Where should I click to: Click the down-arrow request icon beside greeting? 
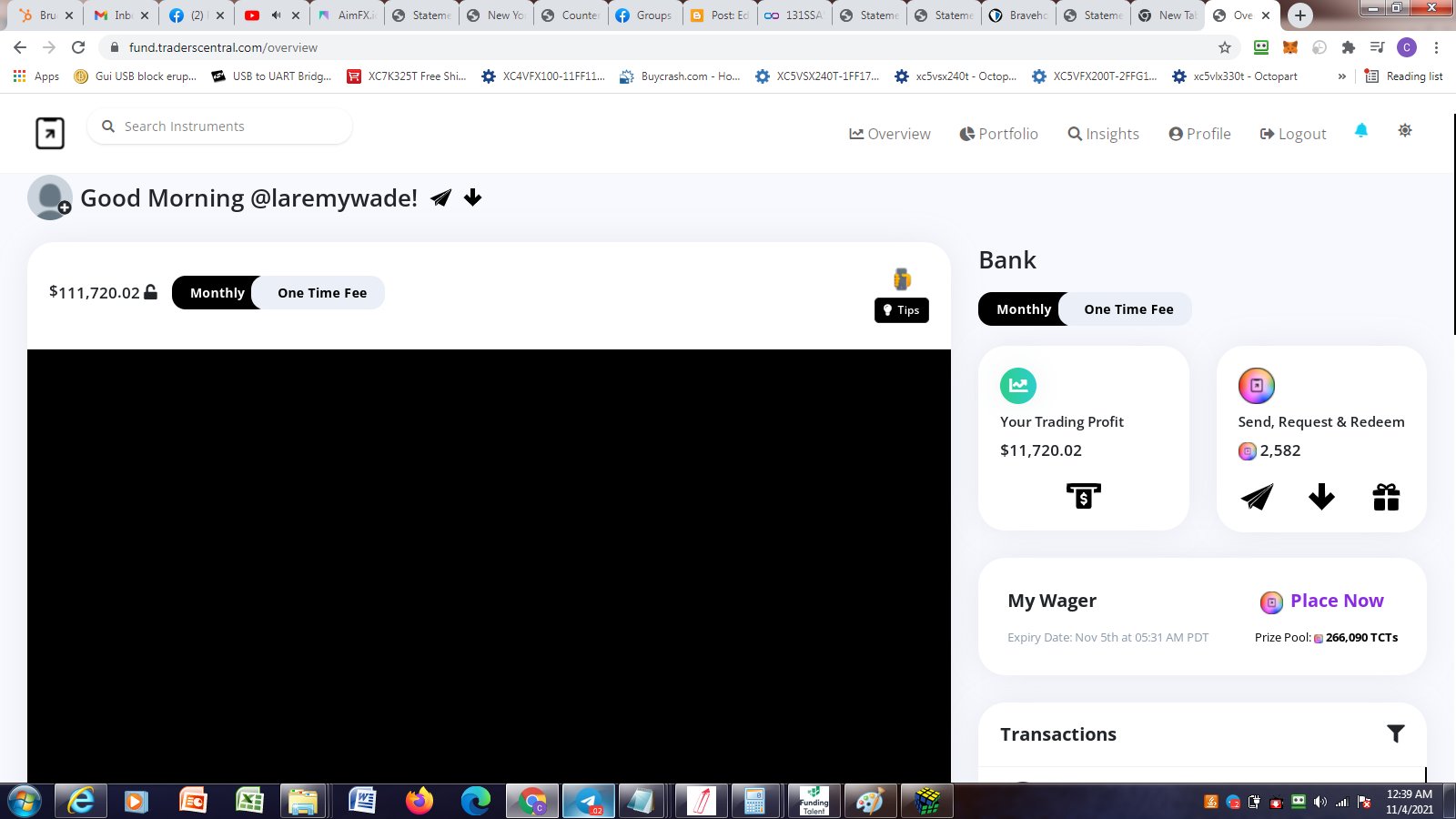472,197
